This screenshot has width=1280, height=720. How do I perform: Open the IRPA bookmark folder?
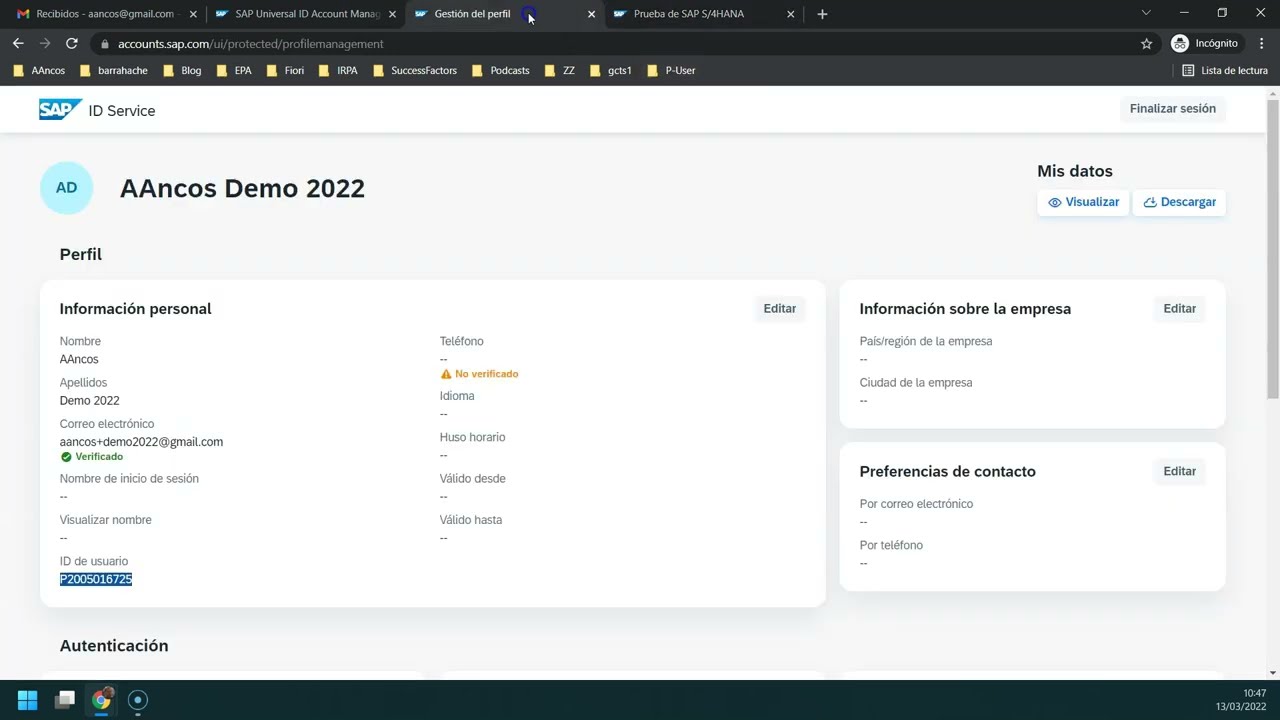pos(338,71)
